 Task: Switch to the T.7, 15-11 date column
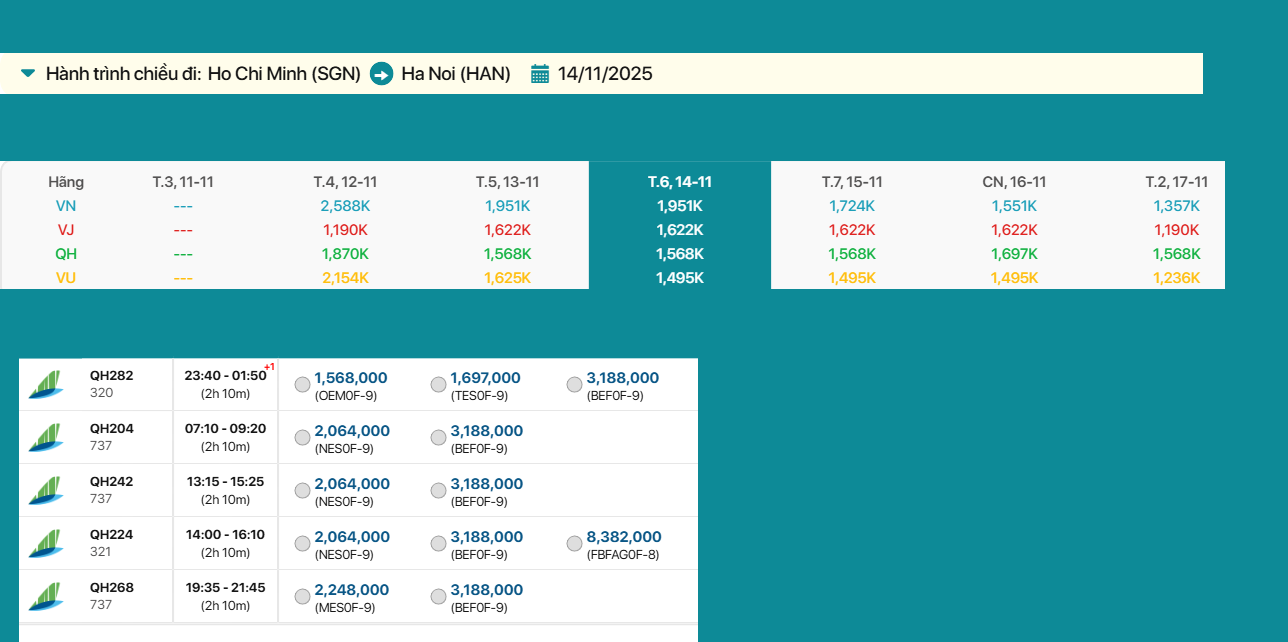[x=852, y=182]
